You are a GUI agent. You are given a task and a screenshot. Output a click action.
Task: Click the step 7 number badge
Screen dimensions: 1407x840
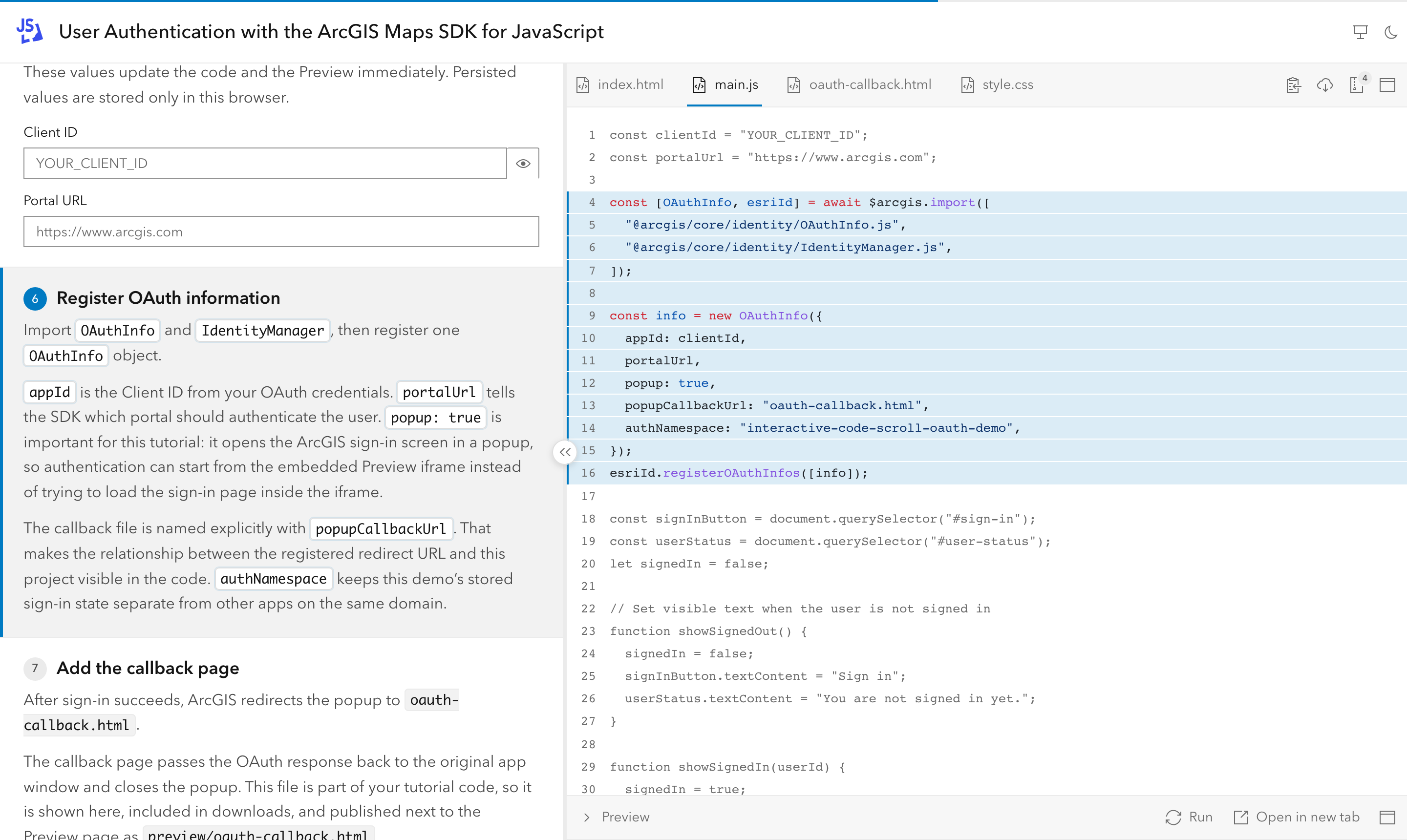point(35,669)
